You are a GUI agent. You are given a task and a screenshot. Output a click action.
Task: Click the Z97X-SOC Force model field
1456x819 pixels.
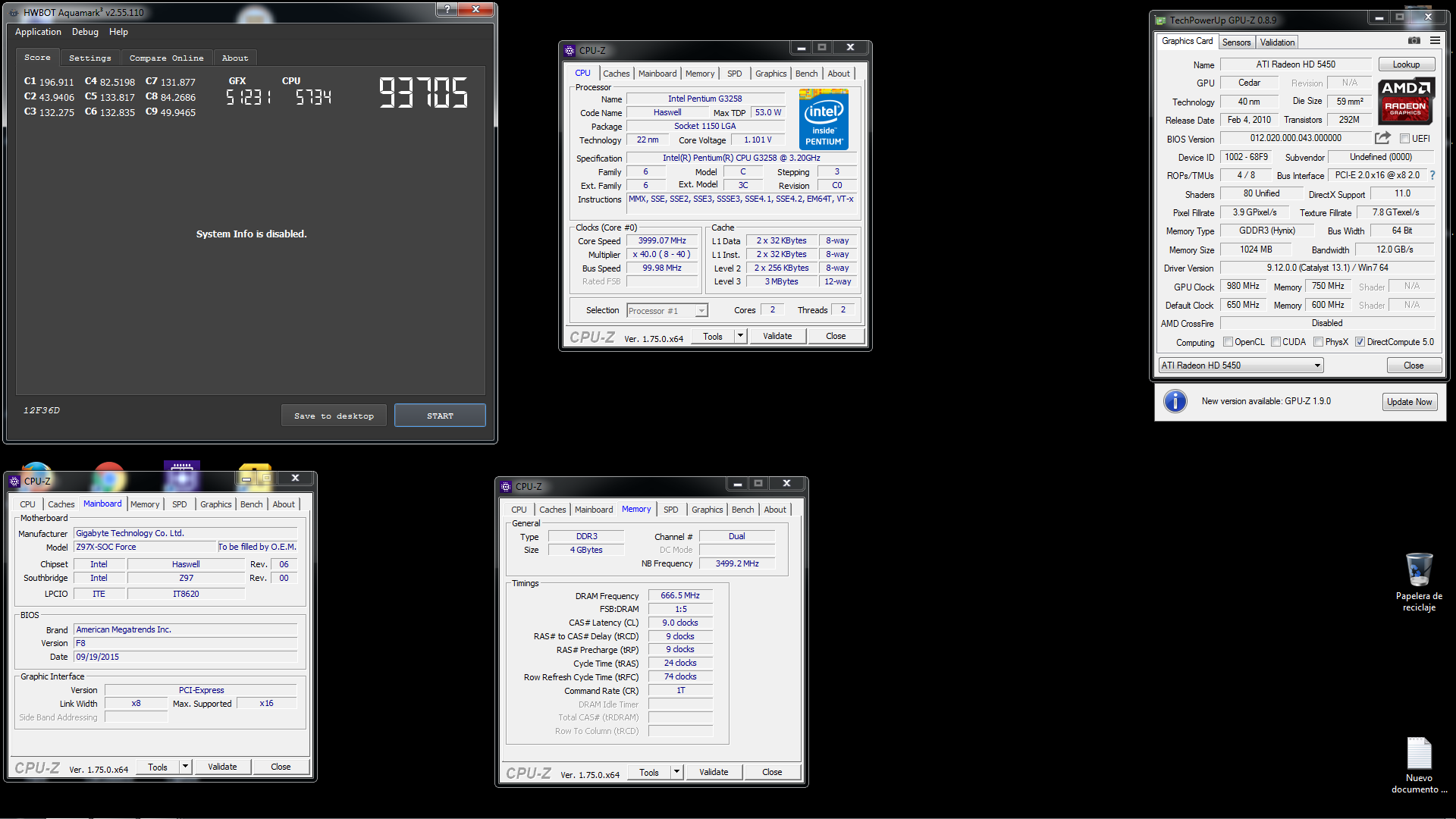tap(145, 547)
